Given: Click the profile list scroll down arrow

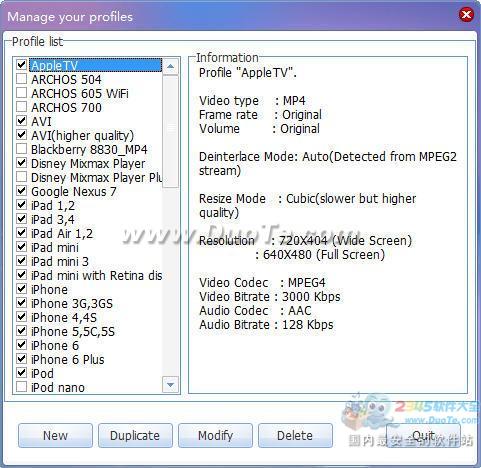Looking at the screenshot, I should click(x=170, y=385).
